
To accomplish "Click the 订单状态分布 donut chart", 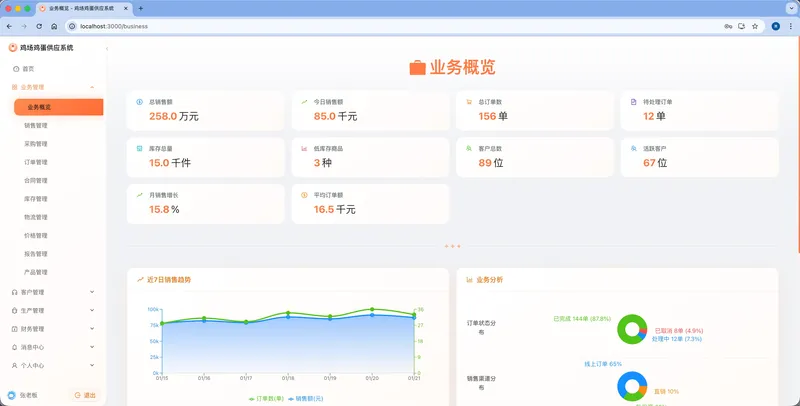I will point(632,329).
